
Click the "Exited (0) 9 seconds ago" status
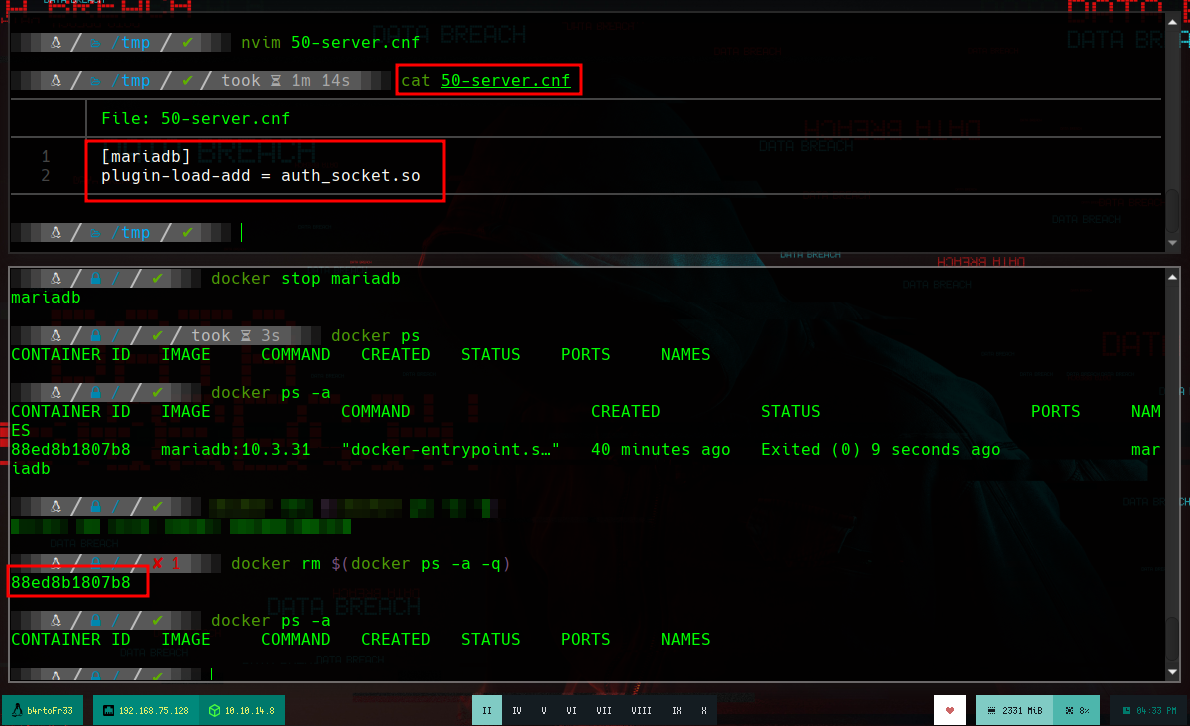coord(880,449)
